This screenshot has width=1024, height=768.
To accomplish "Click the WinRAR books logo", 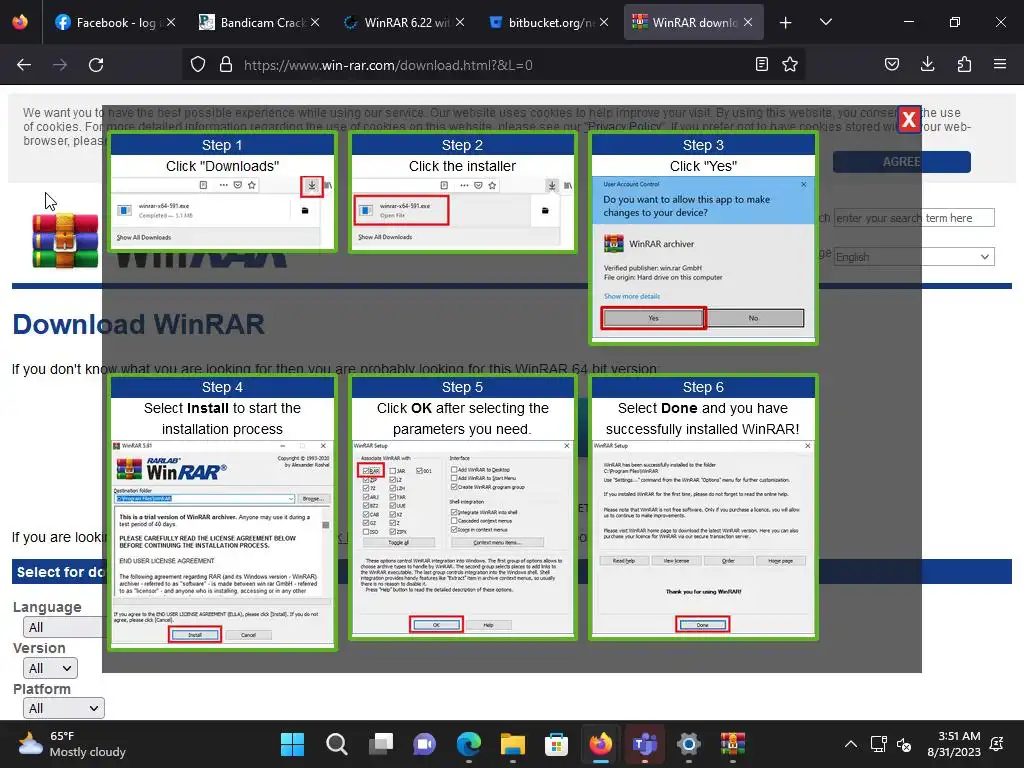I will (x=65, y=241).
